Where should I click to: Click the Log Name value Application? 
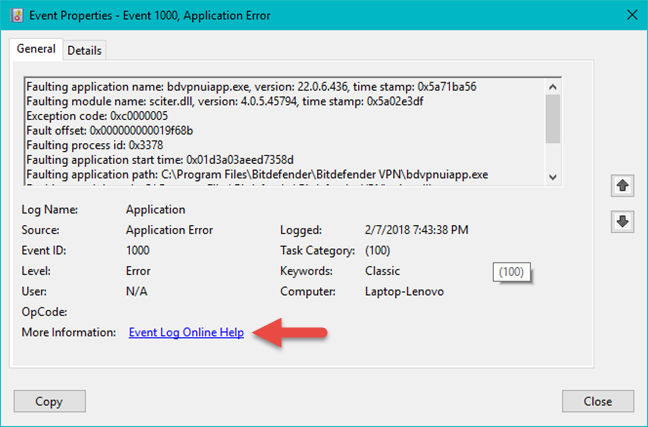click(x=155, y=210)
